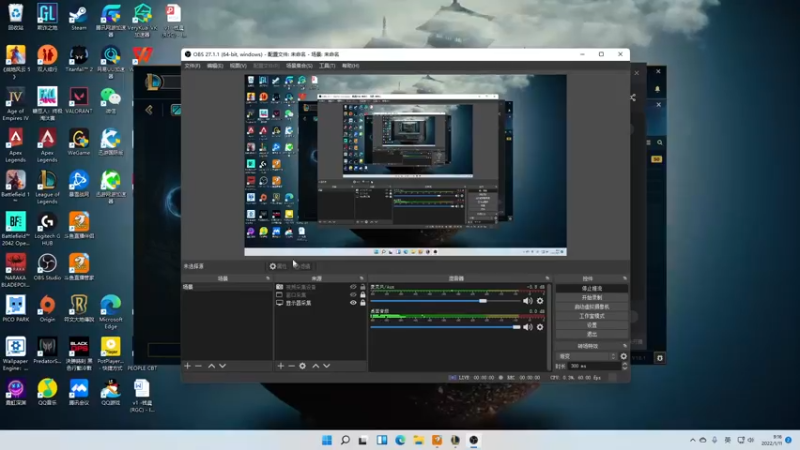The width and height of the screenshot is (800, 450).
Task: Open the Fade transition type dropdown
Action: point(587,356)
